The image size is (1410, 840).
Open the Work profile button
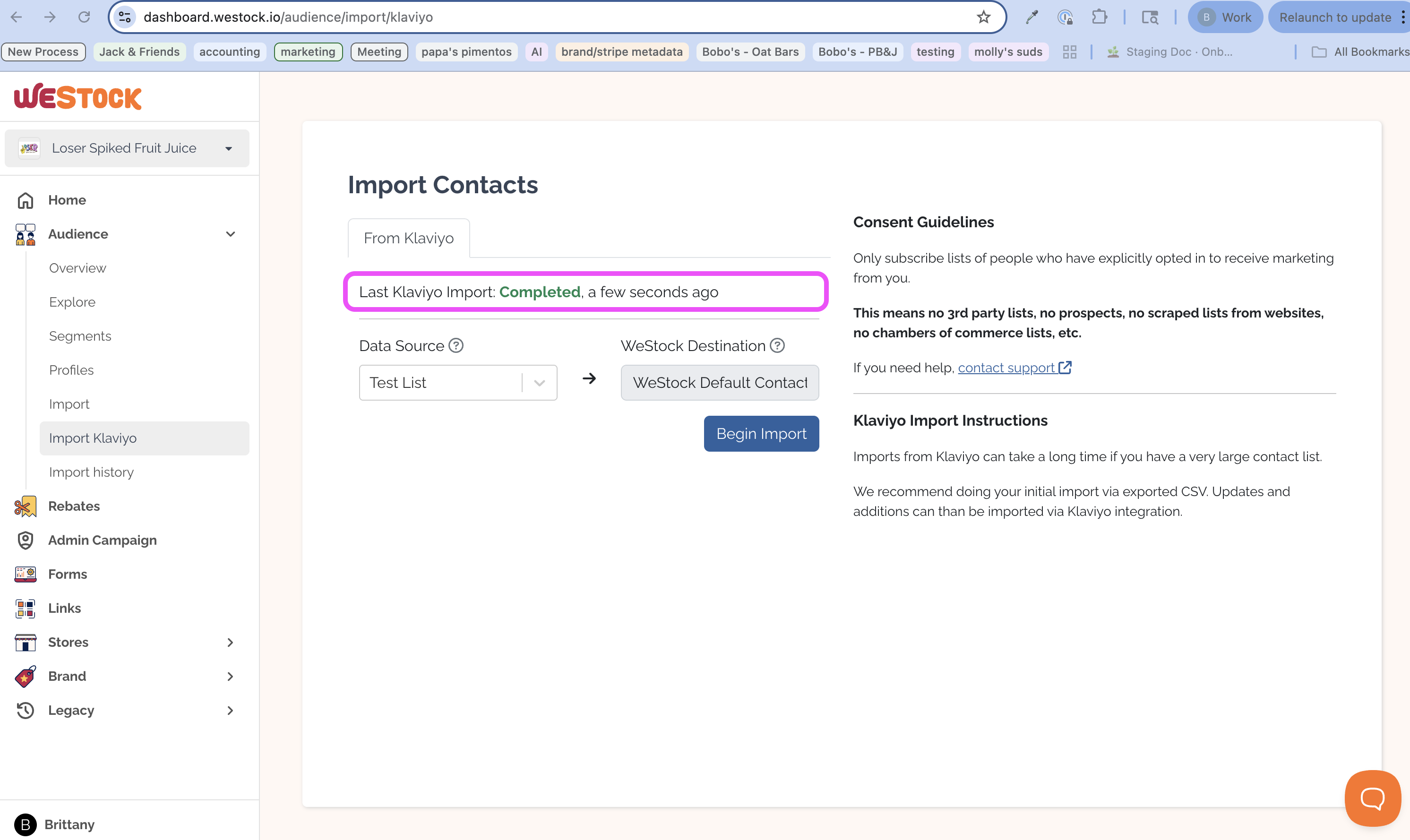tap(1225, 17)
